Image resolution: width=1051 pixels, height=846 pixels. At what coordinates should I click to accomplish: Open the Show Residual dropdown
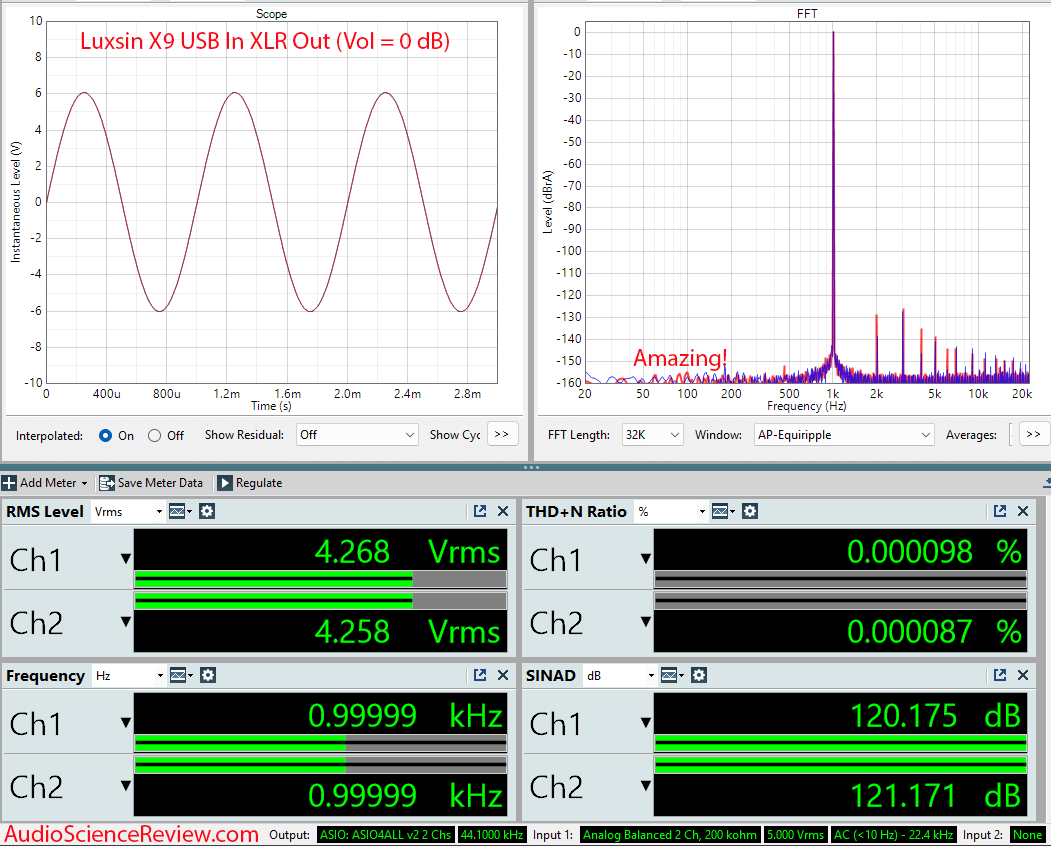[x=355, y=434]
